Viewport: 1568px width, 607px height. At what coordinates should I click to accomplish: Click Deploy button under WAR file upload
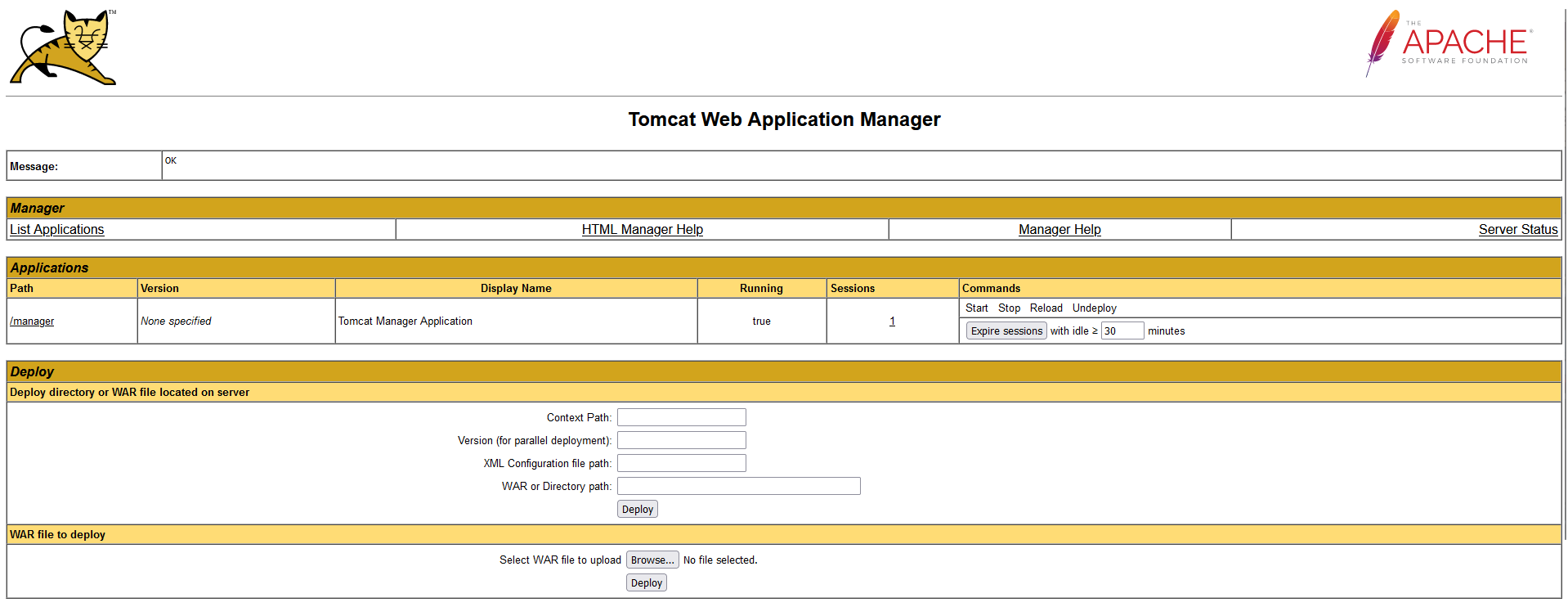(x=647, y=582)
